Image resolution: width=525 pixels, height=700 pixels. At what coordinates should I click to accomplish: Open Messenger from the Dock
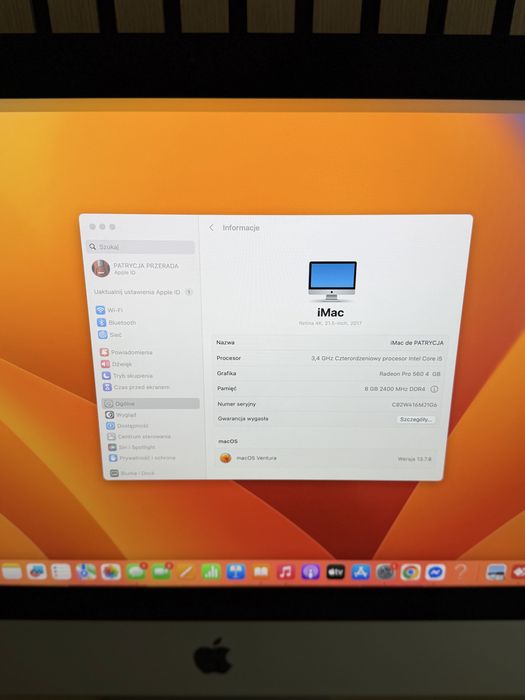(x=435, y=572)
